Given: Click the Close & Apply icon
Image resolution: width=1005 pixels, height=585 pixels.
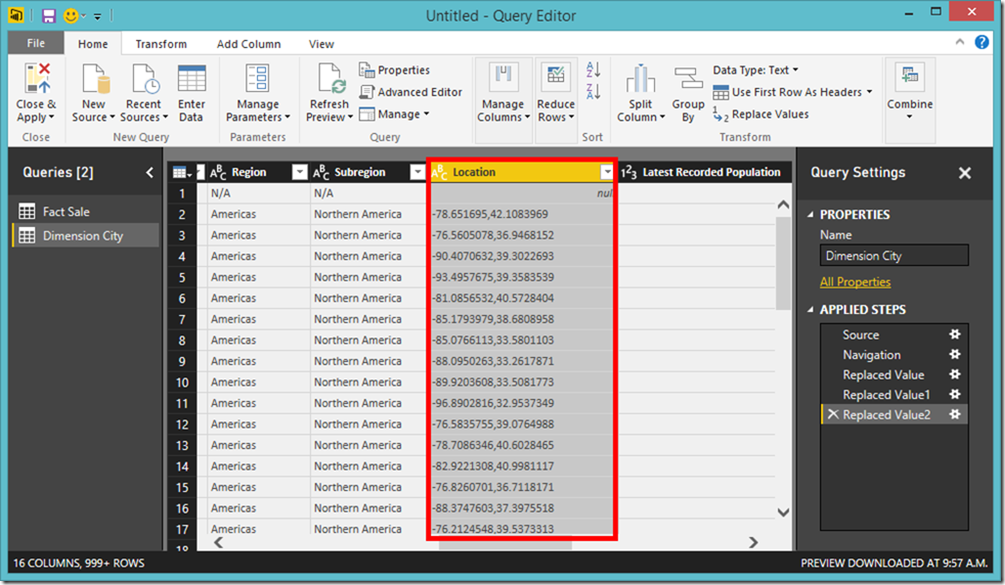Looking at the screenshot, I should (37, 78).
